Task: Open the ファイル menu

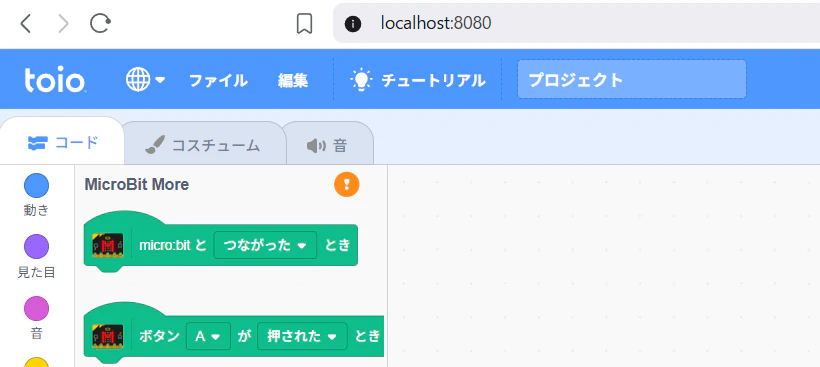Action: coord(218,81)
